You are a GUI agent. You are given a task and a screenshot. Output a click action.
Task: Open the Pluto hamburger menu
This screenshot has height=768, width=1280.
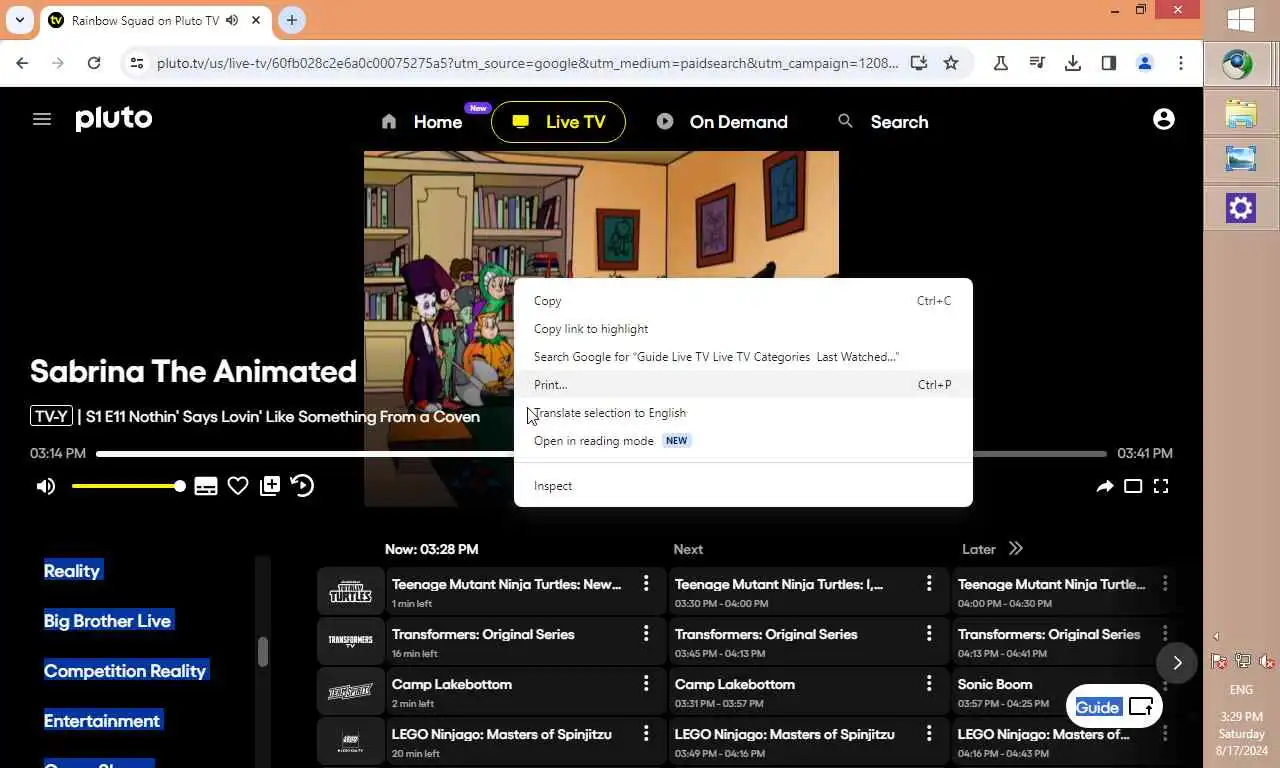[42, 119]
